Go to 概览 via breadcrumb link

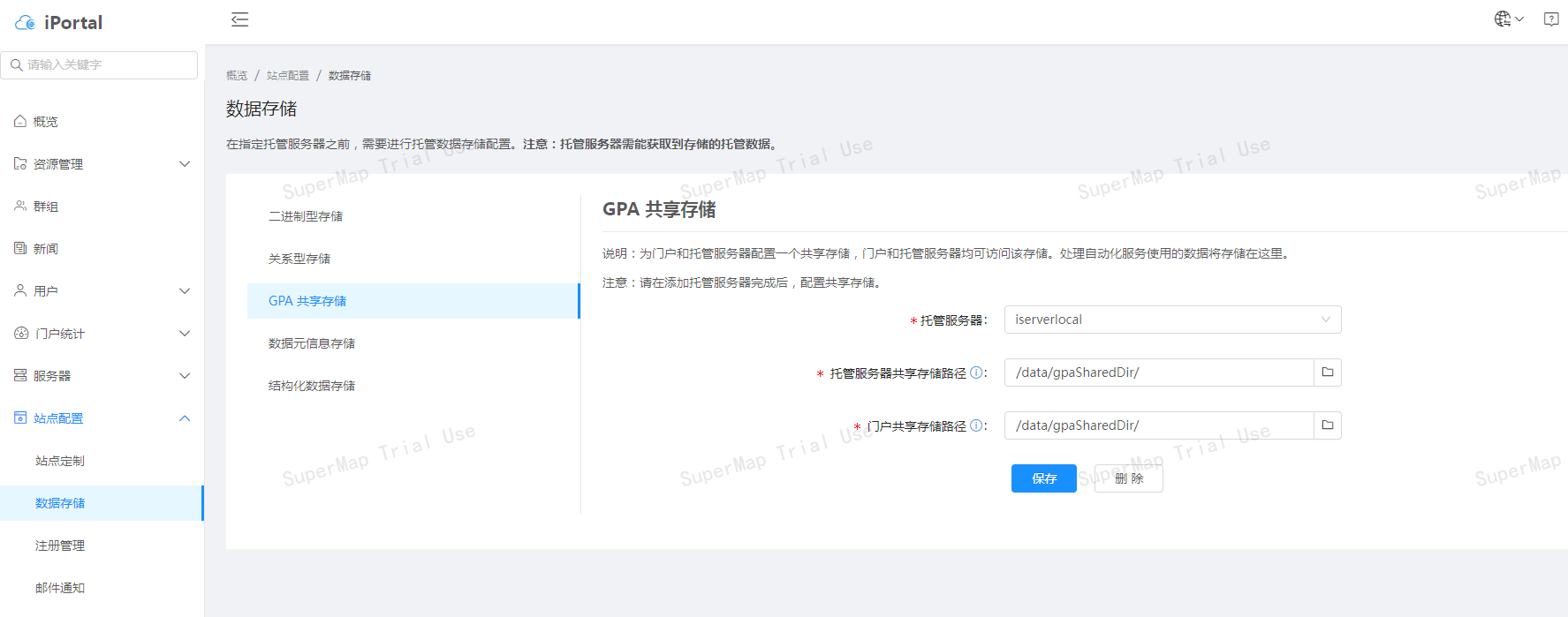pyautogui.click(x=237, y=76)
